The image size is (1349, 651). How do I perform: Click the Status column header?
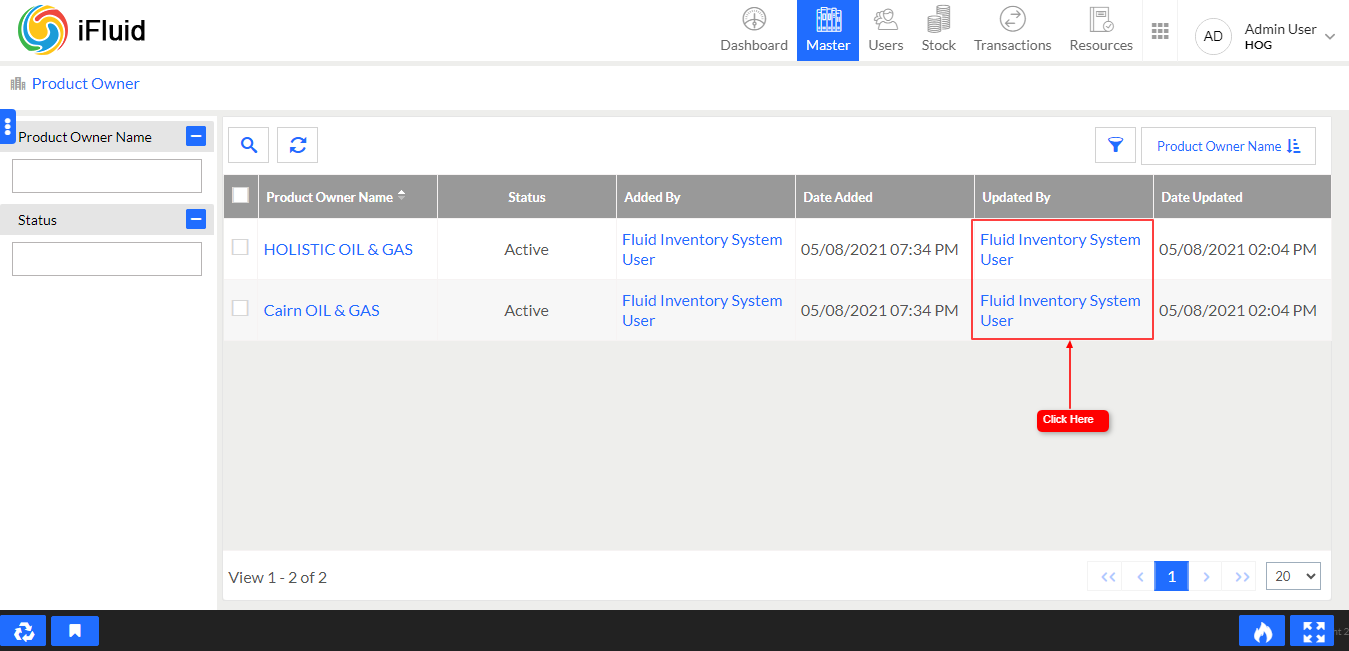pyautogui.click(x=527, y=197)
